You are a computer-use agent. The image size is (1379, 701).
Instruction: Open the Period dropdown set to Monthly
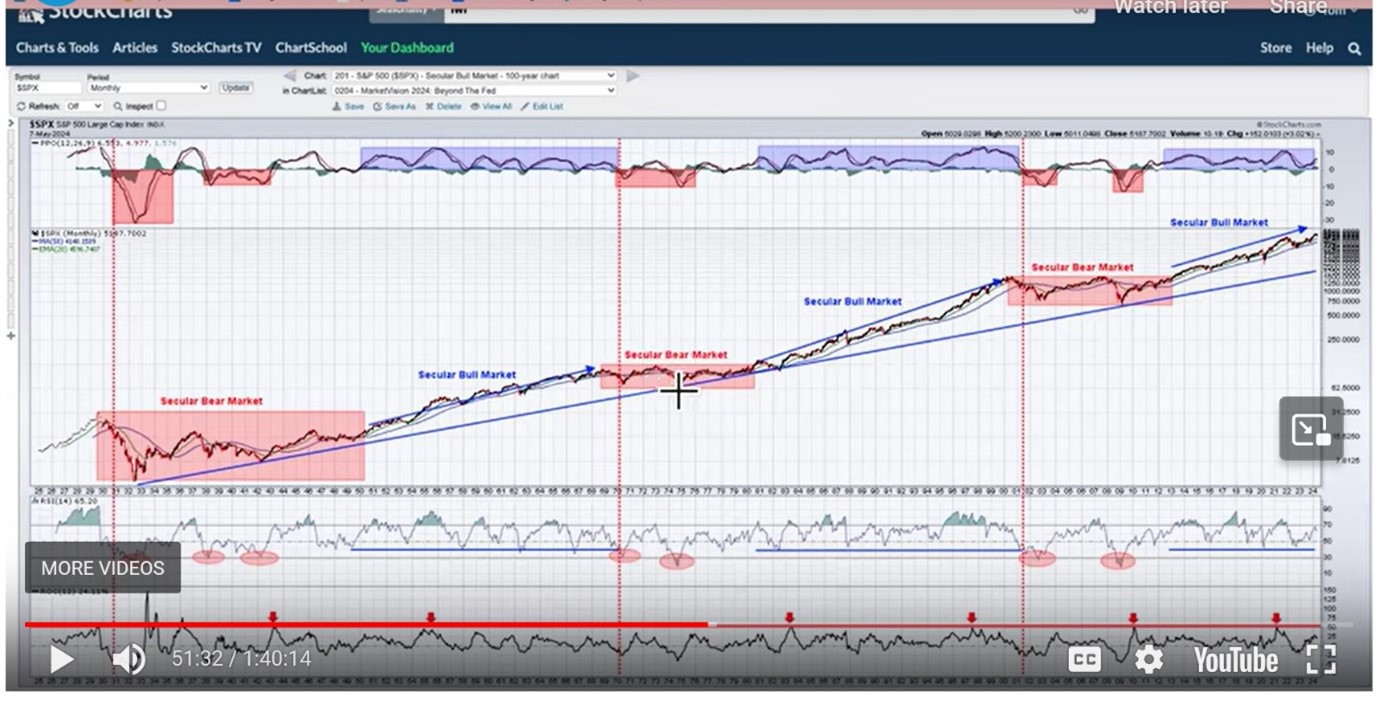[x=148, y=88]
